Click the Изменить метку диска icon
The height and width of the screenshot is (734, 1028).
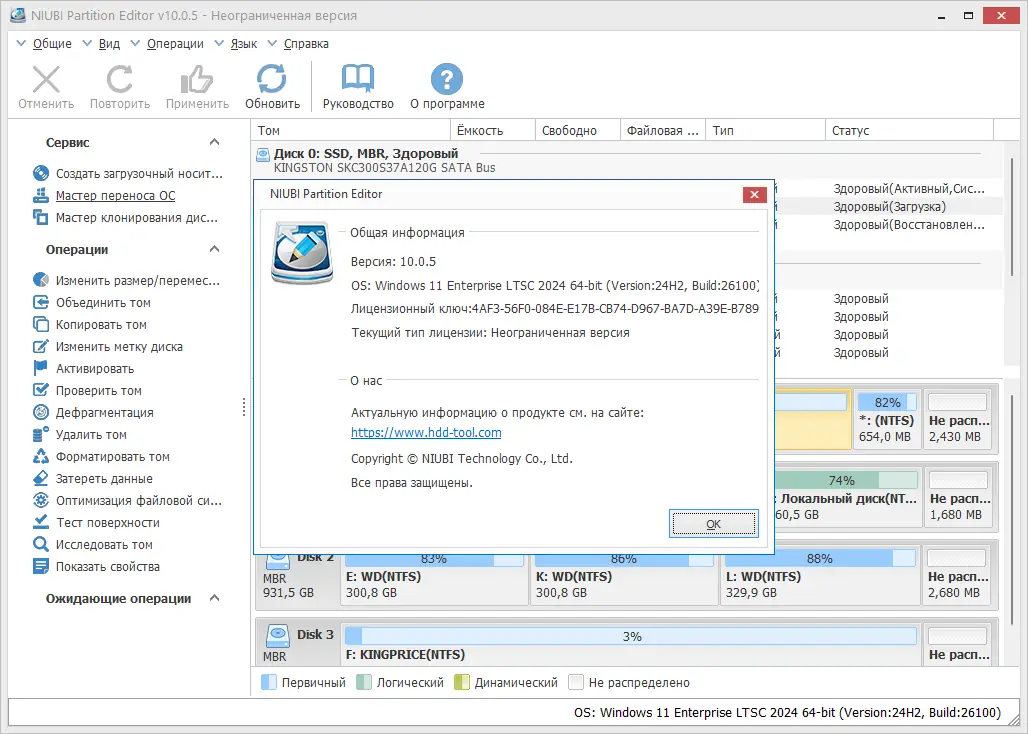click(41, 346)
